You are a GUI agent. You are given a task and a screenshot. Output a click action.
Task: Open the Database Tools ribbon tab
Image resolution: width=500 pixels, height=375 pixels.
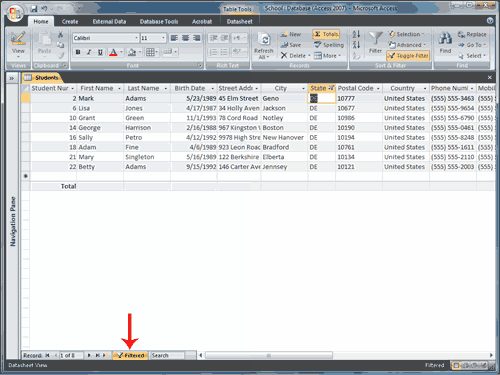tap(159, 22)
